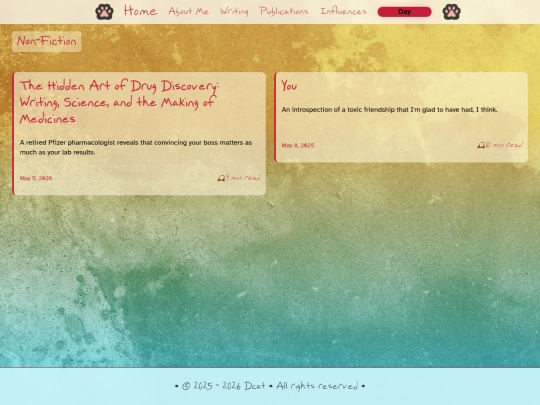Open The Hidden Art of Drug Discovery article

click(119, 102)
